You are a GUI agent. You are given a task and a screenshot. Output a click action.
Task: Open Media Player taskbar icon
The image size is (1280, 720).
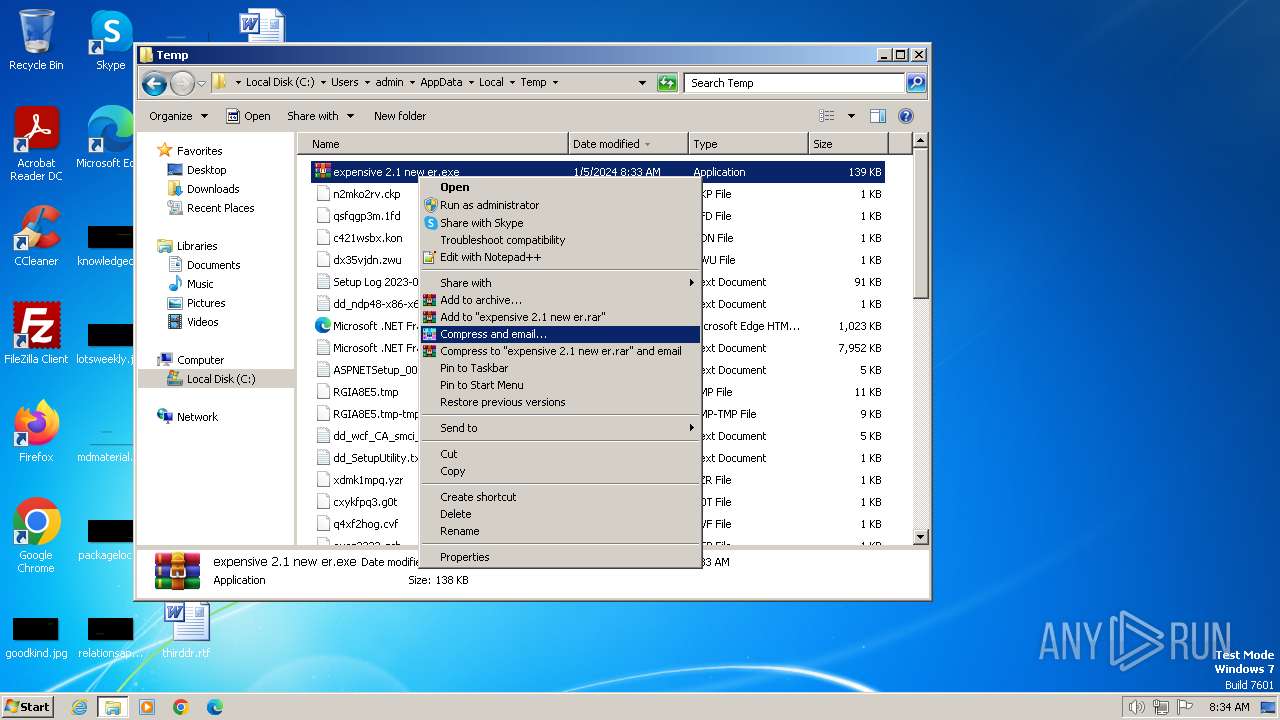(x=147, y=707)
